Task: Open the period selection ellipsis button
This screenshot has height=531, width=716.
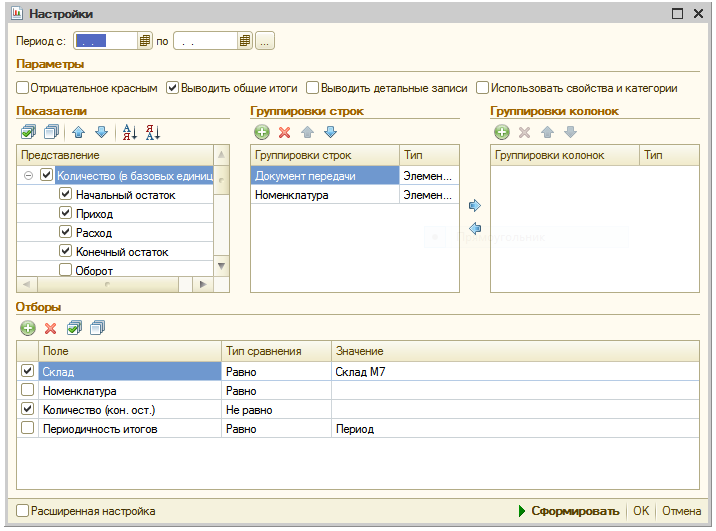Action: tap(265, 41)
